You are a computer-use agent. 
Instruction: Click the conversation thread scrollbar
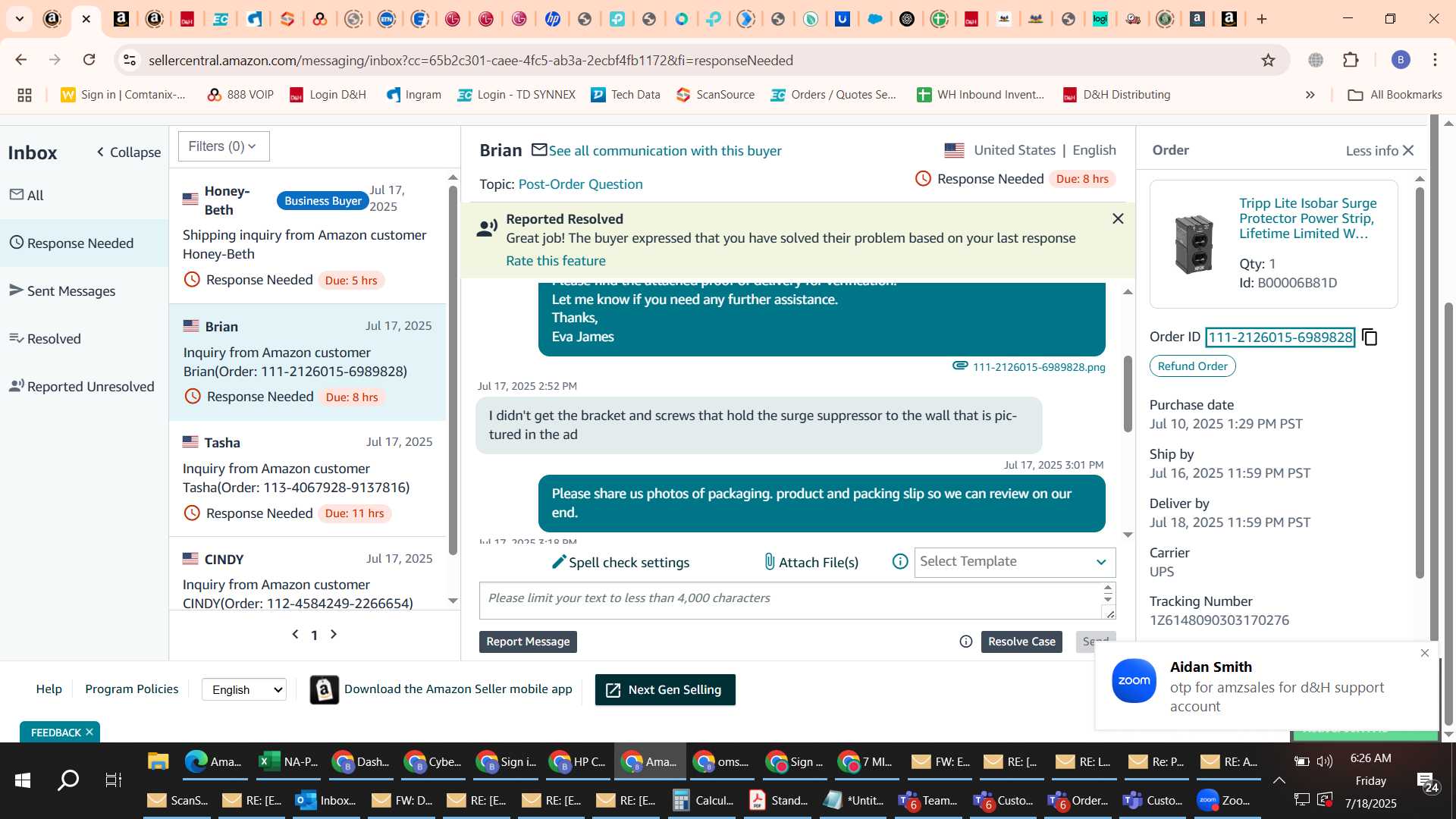point(1128,393)
